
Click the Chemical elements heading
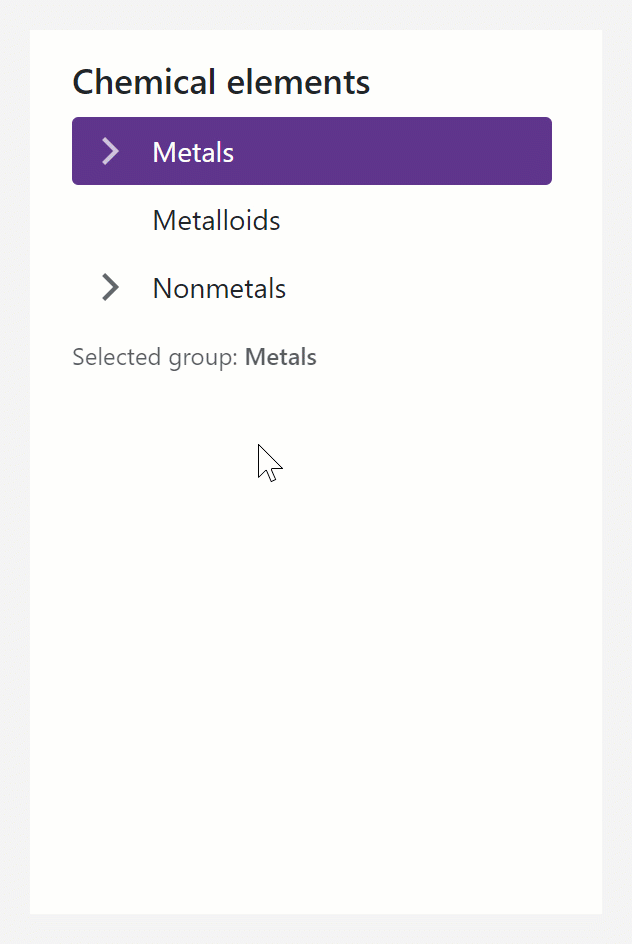[x=221, y=82]
